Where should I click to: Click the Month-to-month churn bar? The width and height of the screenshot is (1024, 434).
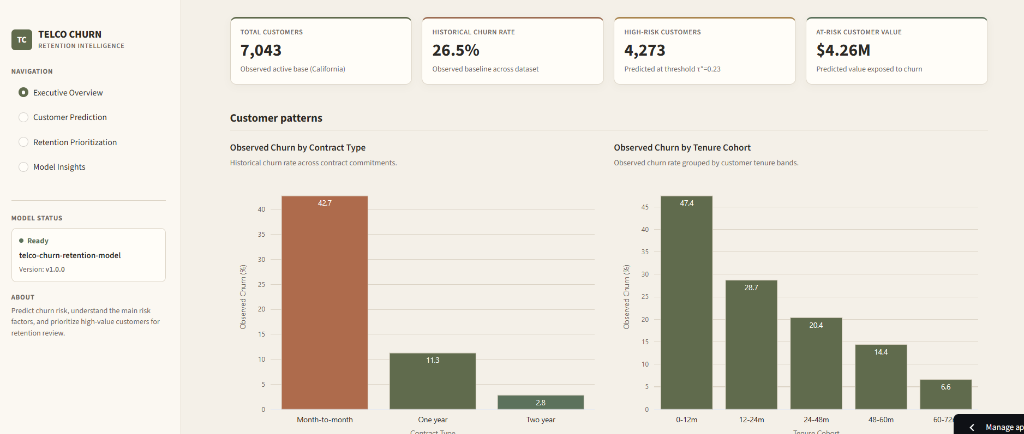(x=325, y=303)
